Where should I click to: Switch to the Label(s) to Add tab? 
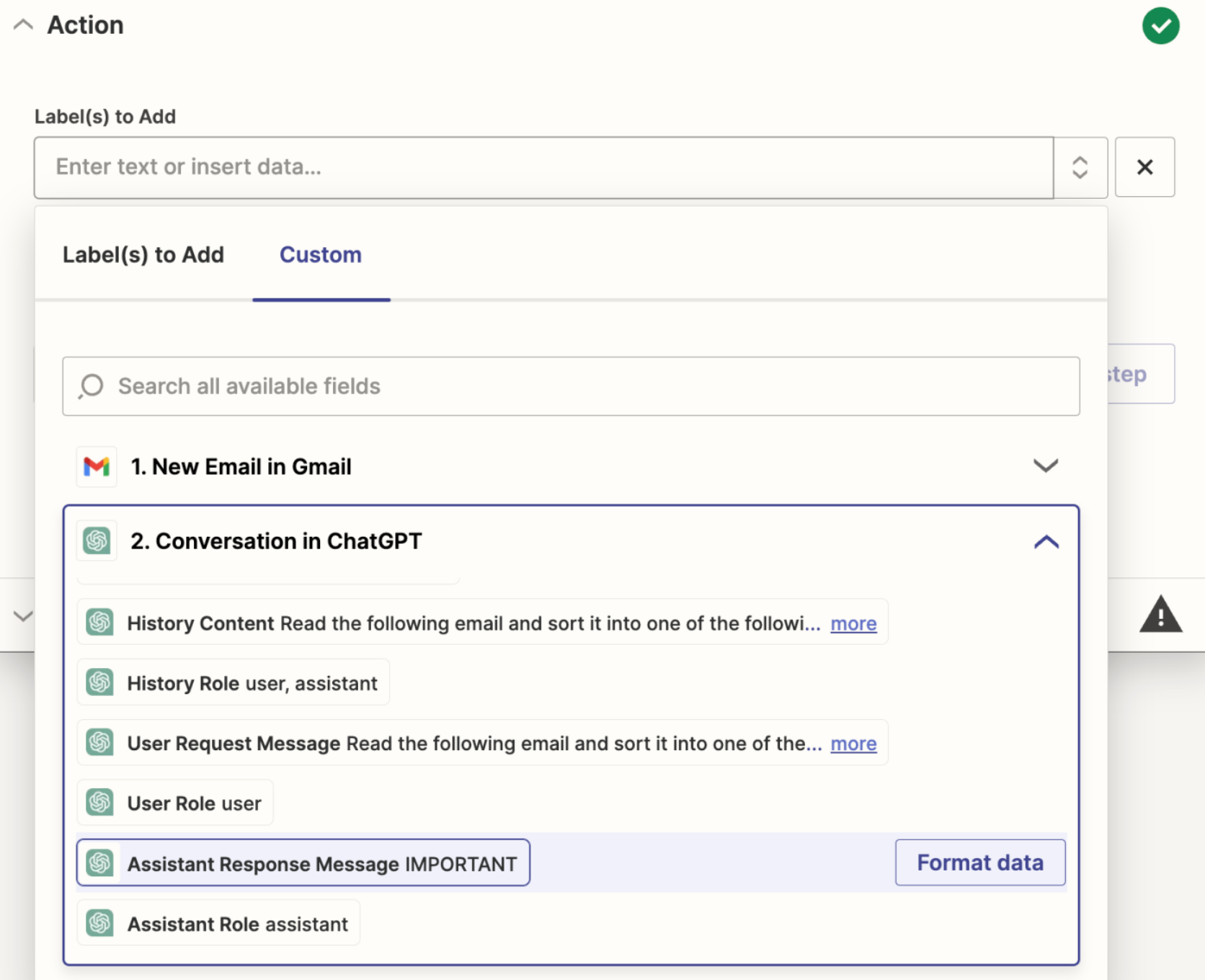click(143, 255)
